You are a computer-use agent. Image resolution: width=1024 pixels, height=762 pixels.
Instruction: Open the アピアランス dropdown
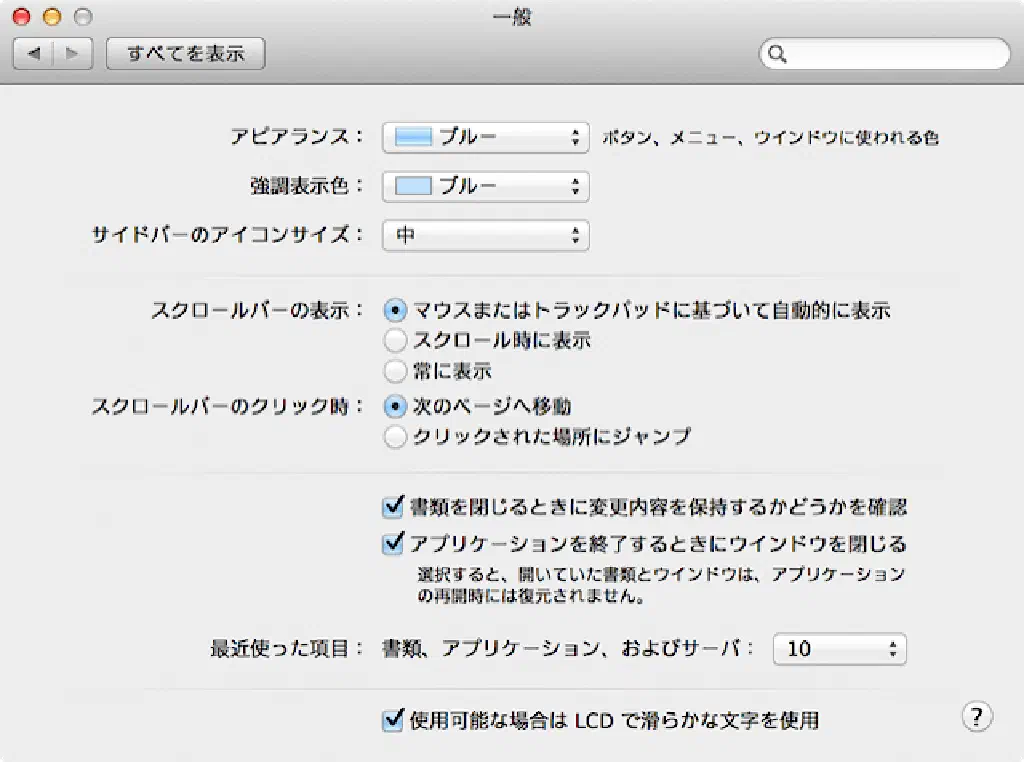[485, 138]
